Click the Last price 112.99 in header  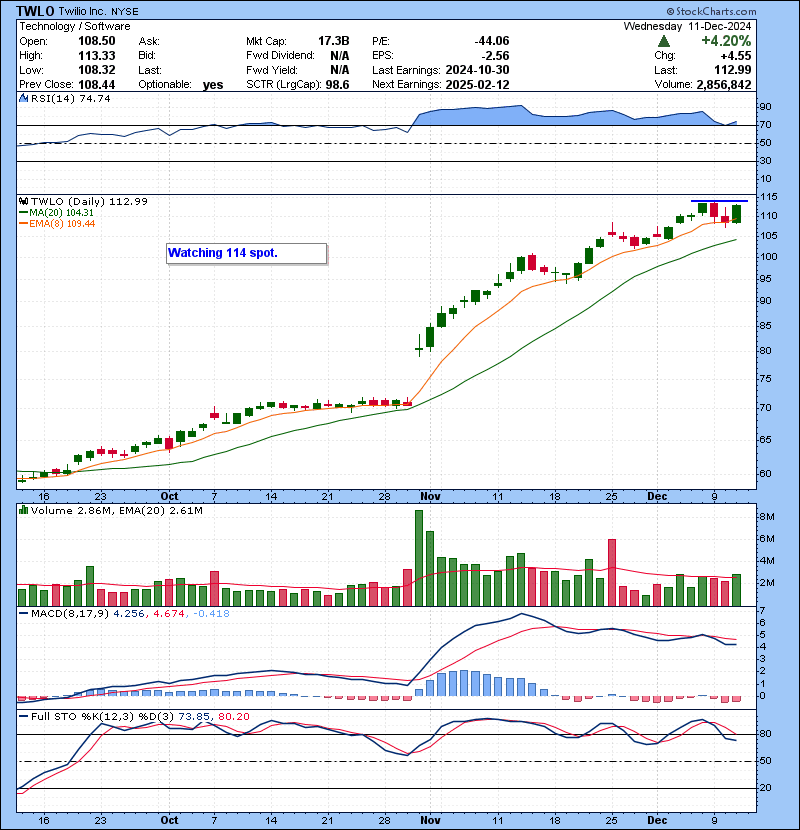733,70
